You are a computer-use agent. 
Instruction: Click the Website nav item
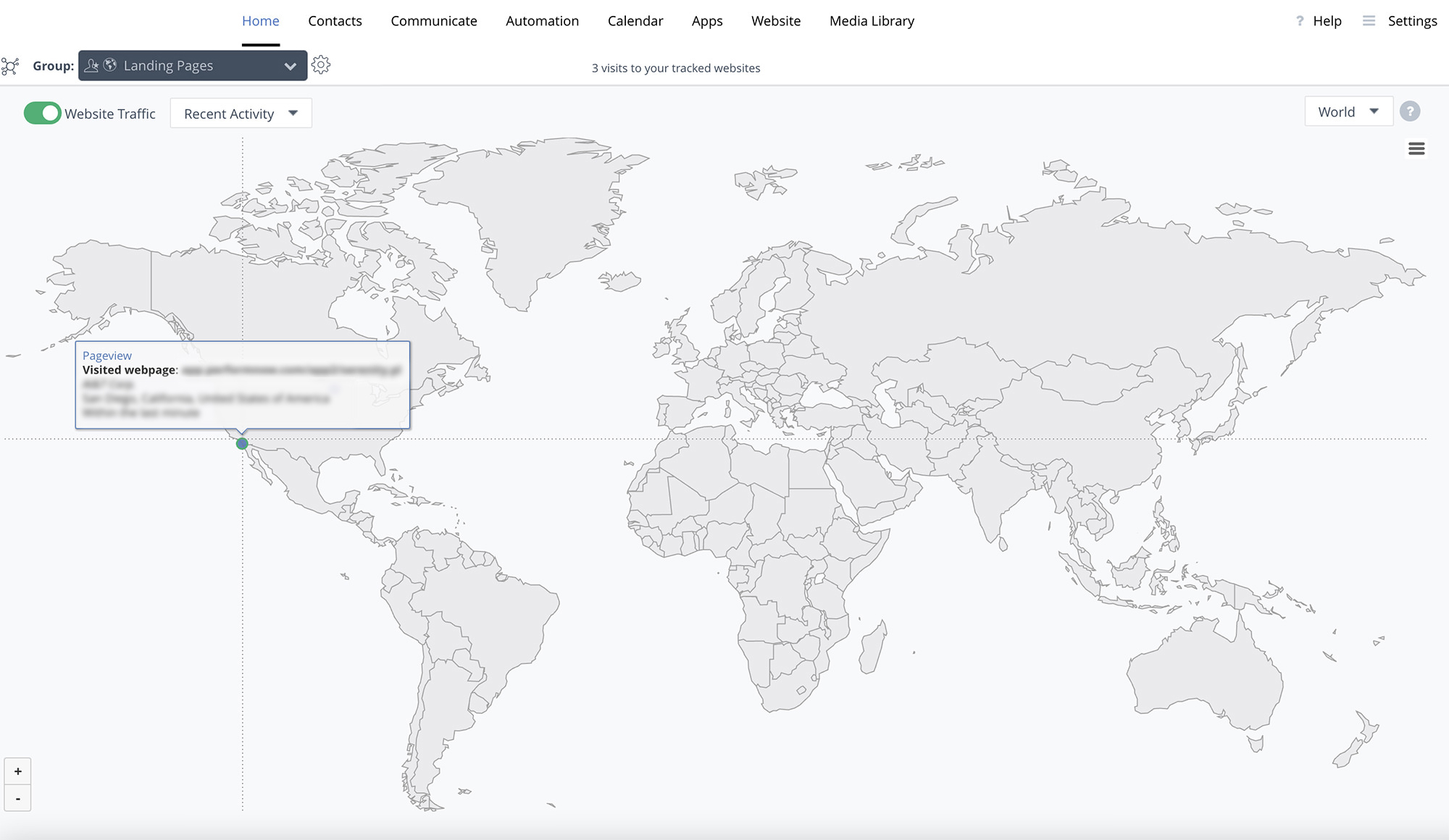coord(775,21)
